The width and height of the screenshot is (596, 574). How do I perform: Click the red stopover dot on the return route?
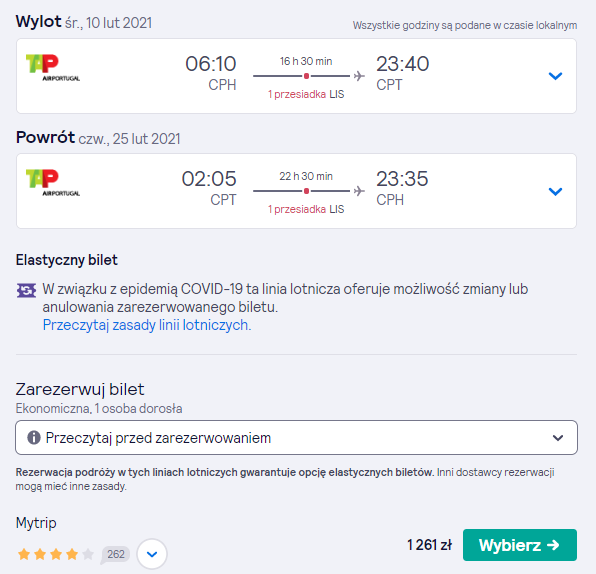coord(306,191)
